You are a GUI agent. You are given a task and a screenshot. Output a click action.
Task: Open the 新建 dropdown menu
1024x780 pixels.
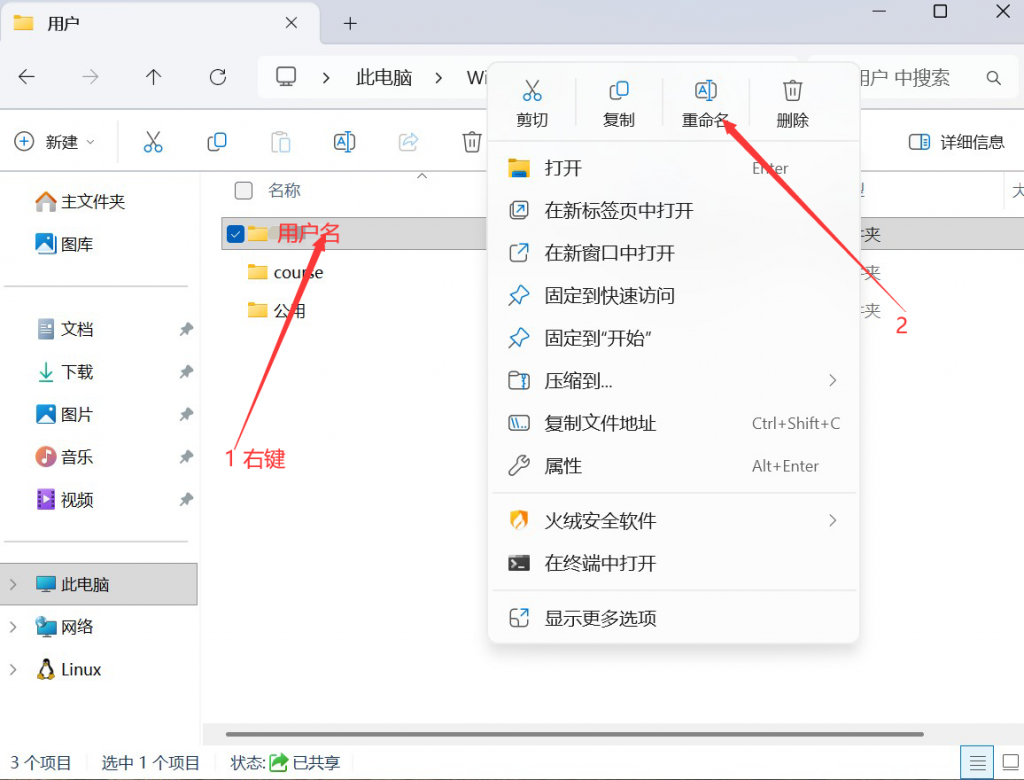tap(55, 142)
